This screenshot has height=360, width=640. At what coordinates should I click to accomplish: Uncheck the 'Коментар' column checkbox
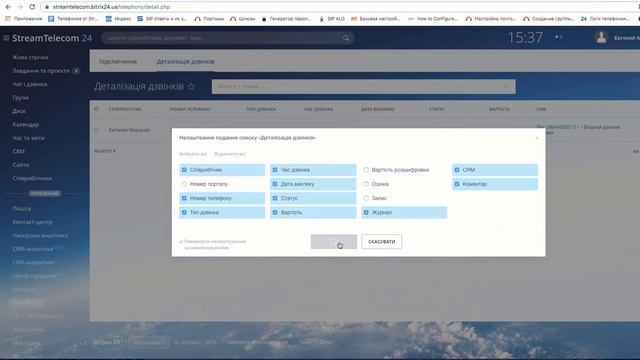tap(457, 184)
